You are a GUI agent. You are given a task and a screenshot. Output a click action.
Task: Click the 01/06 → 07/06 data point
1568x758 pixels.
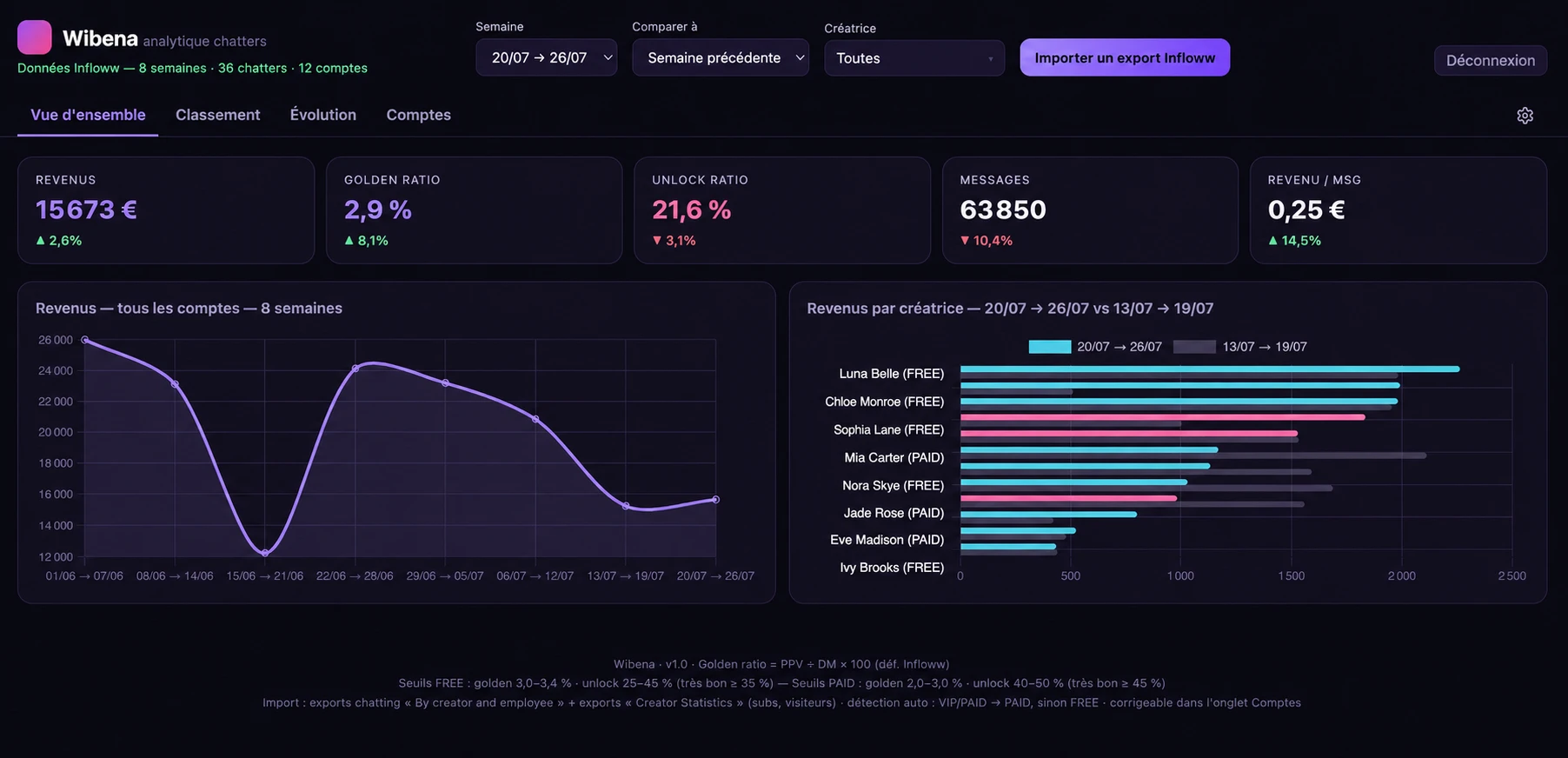(85, 340)
